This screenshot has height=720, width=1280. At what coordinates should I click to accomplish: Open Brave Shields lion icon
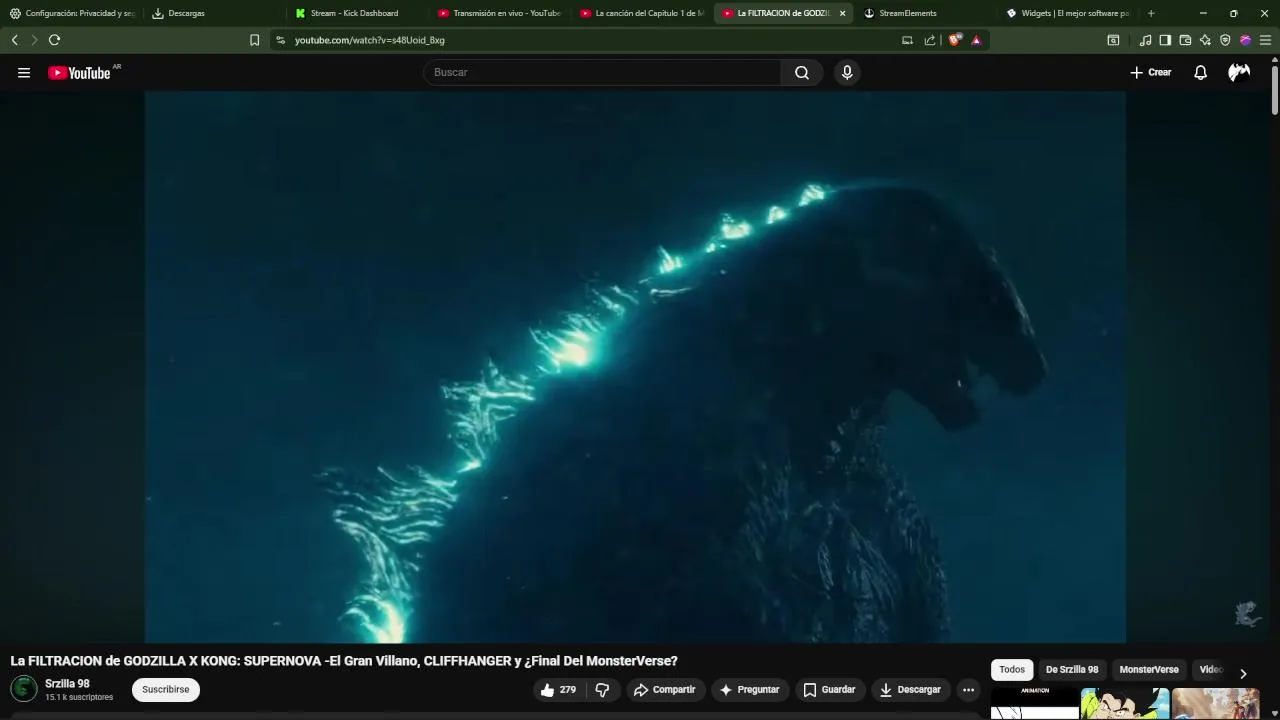[x=955, y=40]
